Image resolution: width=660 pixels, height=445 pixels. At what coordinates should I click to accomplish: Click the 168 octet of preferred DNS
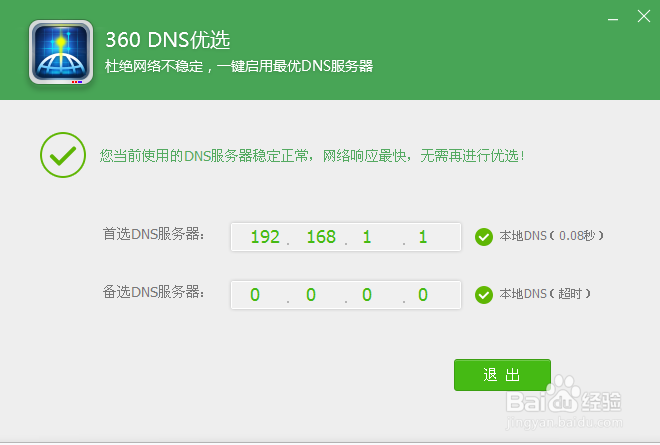pyautogui.click(x=321, y=237)
